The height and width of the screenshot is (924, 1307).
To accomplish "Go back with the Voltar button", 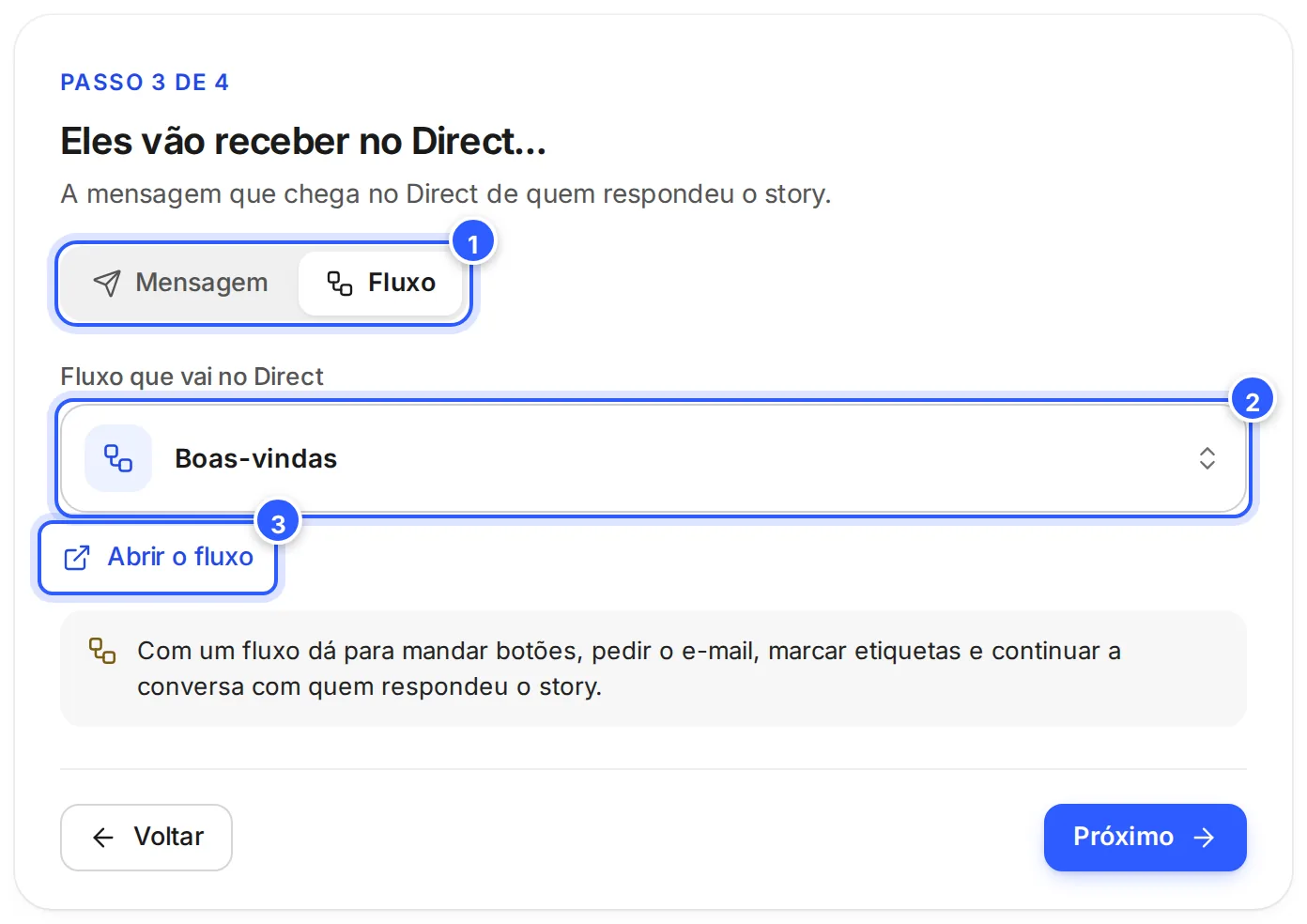I will pos(146,838).
